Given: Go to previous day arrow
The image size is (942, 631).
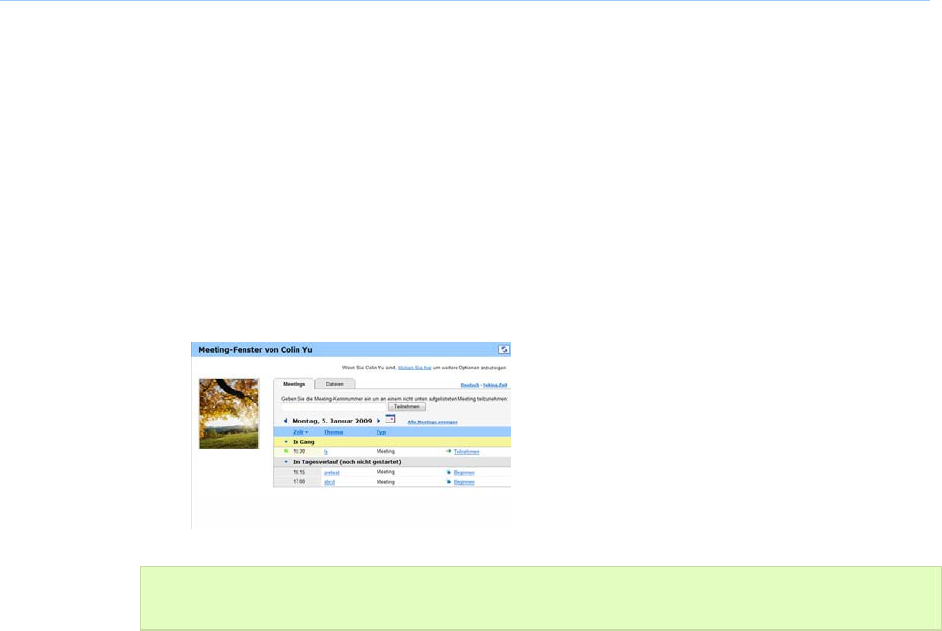Looking at the screenshot, I should [285, 421].
